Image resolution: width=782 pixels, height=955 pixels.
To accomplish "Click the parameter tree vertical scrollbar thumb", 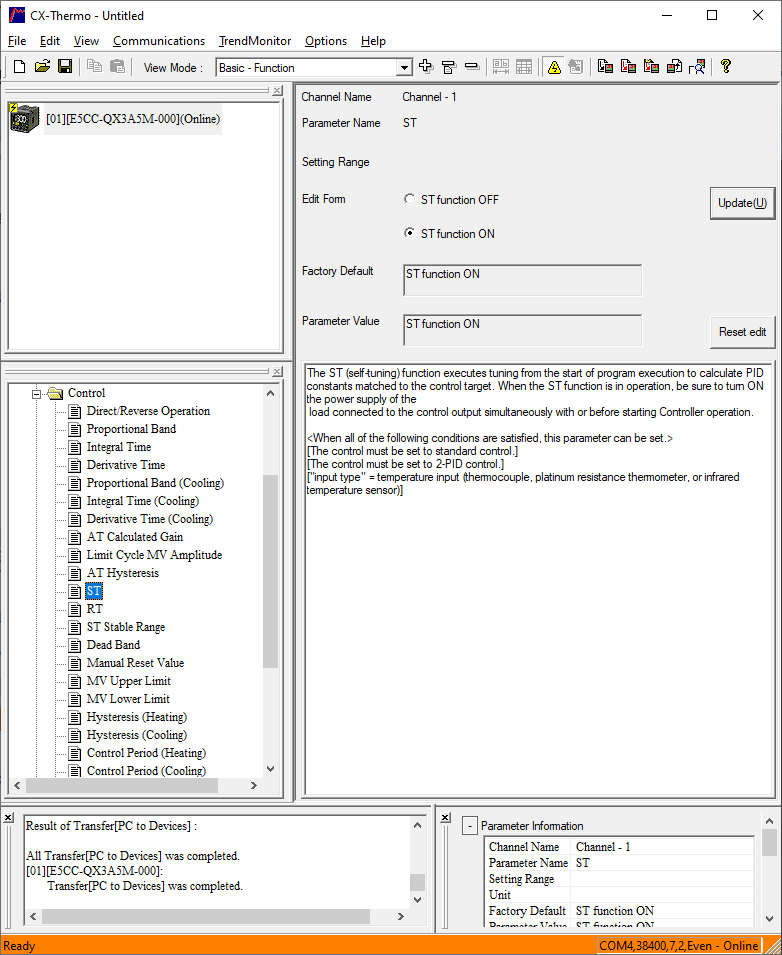I will click(x=270, y=571).
